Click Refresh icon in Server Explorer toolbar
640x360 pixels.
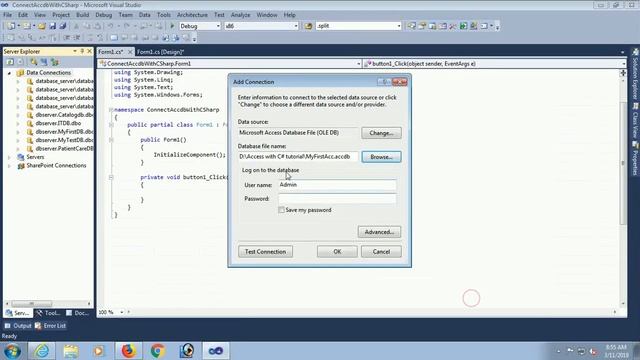tap(10, 62)
